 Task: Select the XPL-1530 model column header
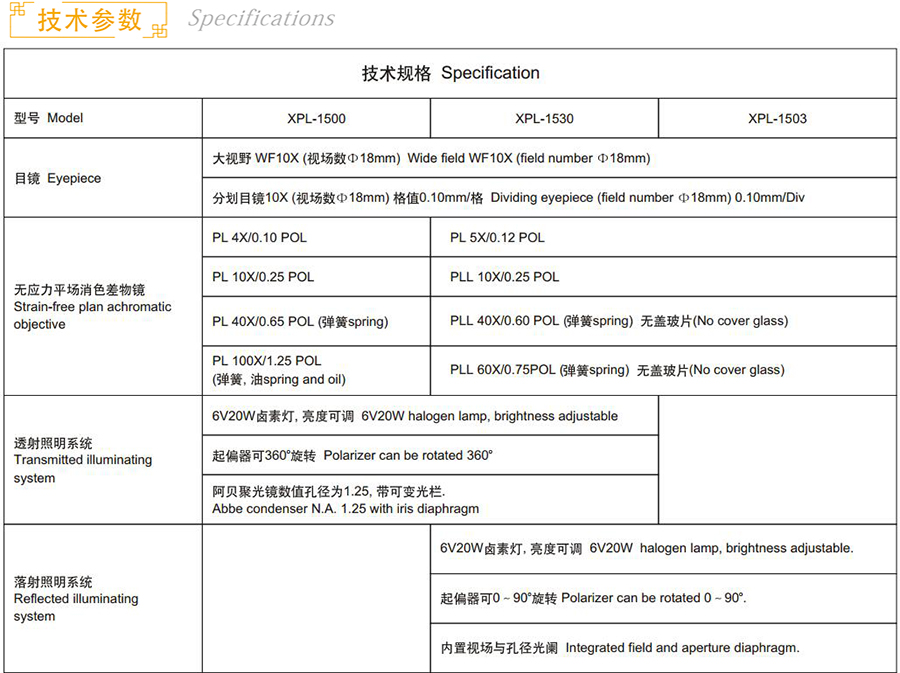click(544, 119)
